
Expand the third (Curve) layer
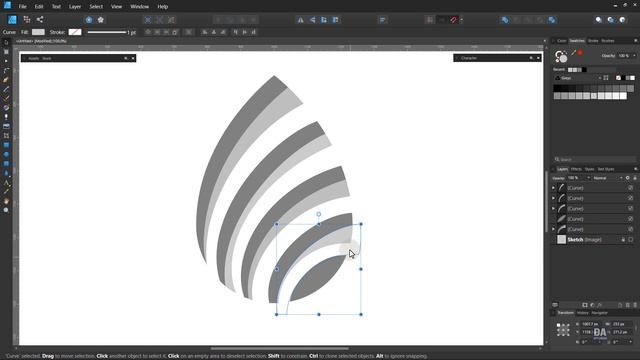pyautogui.click(x=554, y=209)
